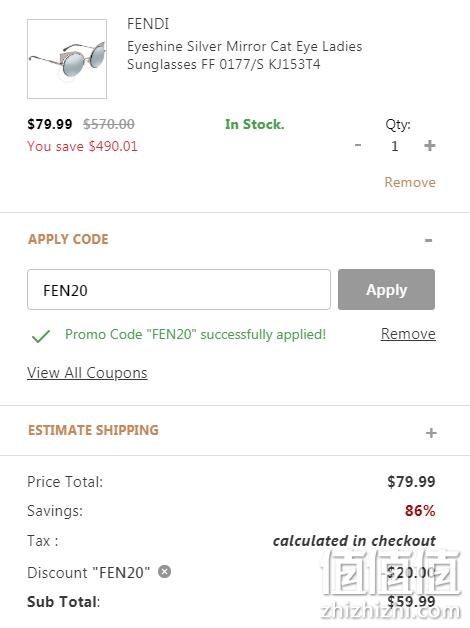Click the promo code input field

coord(179,290)
